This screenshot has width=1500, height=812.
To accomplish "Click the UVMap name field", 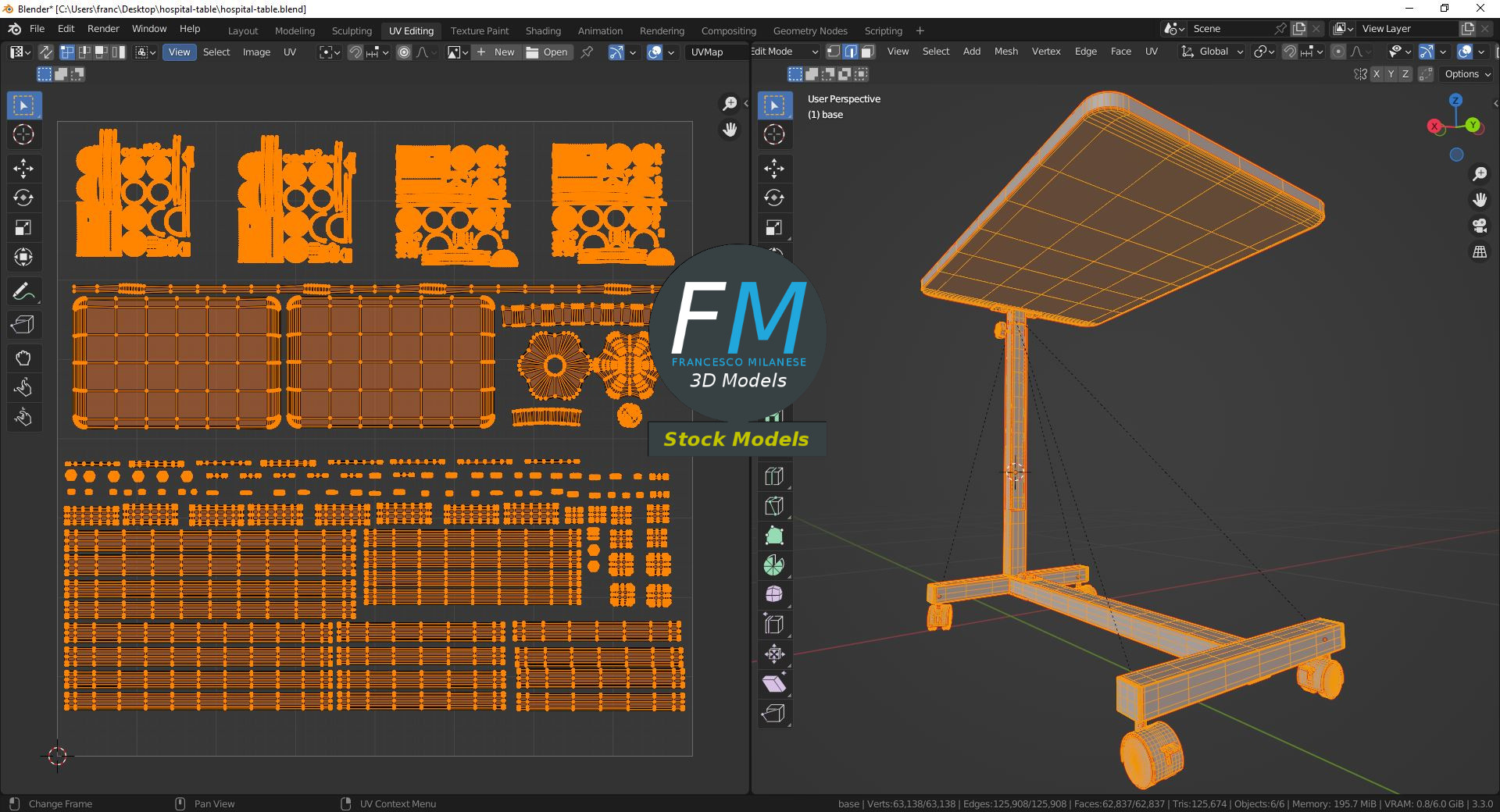I will [x=716, y=52].
